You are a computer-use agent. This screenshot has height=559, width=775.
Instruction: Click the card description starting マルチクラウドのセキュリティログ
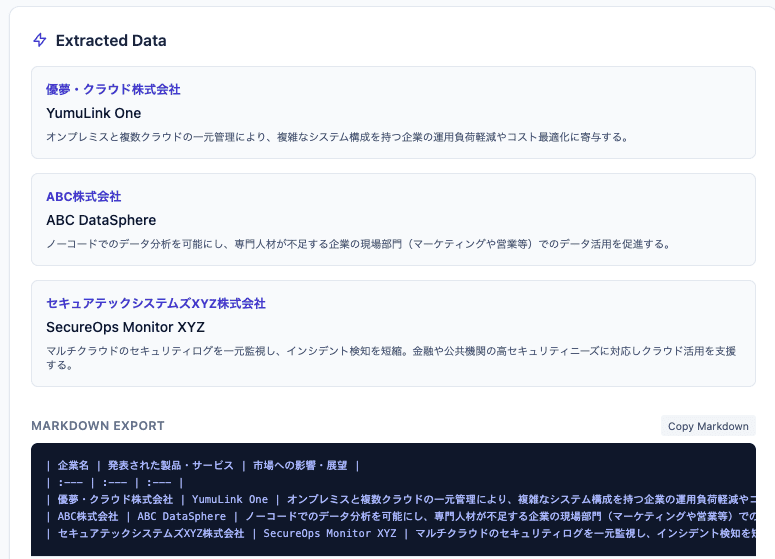391,358
